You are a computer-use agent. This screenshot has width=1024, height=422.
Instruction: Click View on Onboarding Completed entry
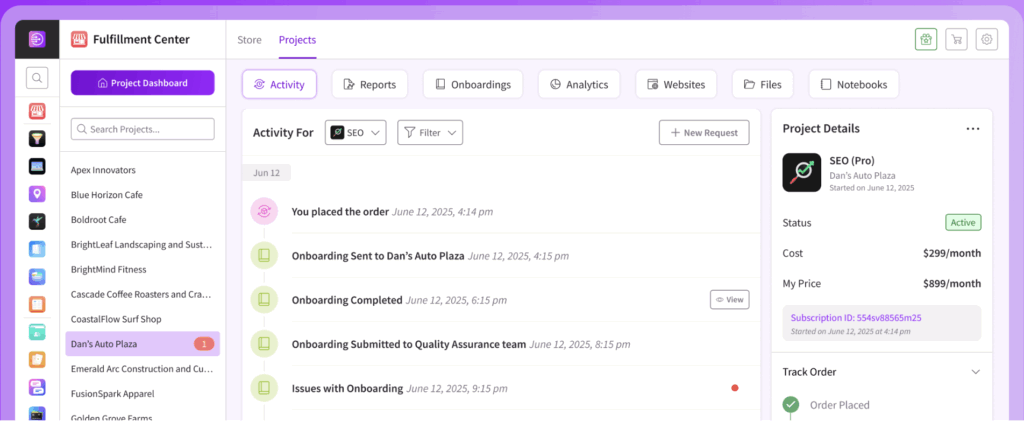click(729, 299)
